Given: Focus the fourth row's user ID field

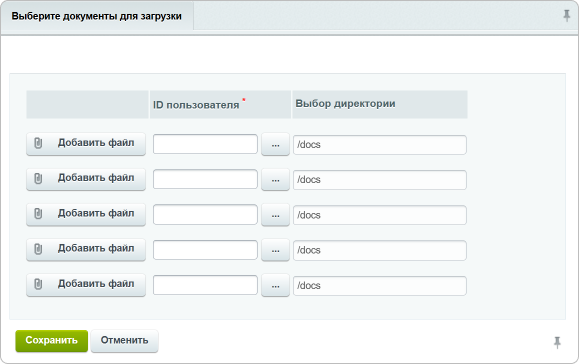Looking at the screenshot, I should tap(205, 250).
